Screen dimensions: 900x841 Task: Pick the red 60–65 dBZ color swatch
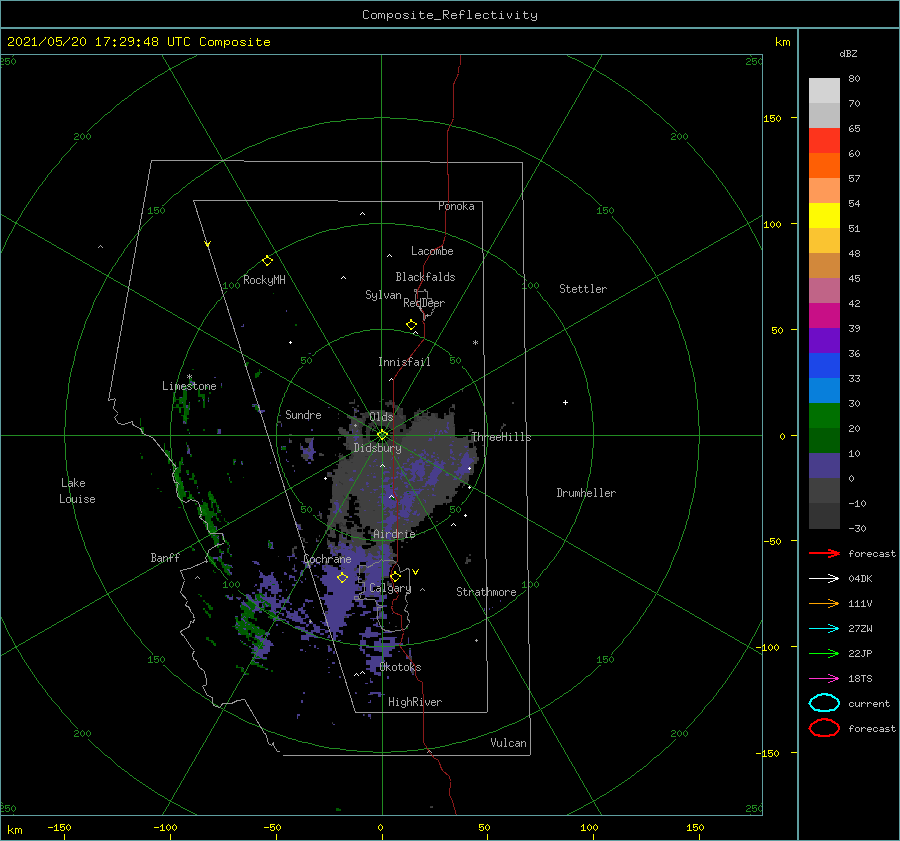[824, 141]
